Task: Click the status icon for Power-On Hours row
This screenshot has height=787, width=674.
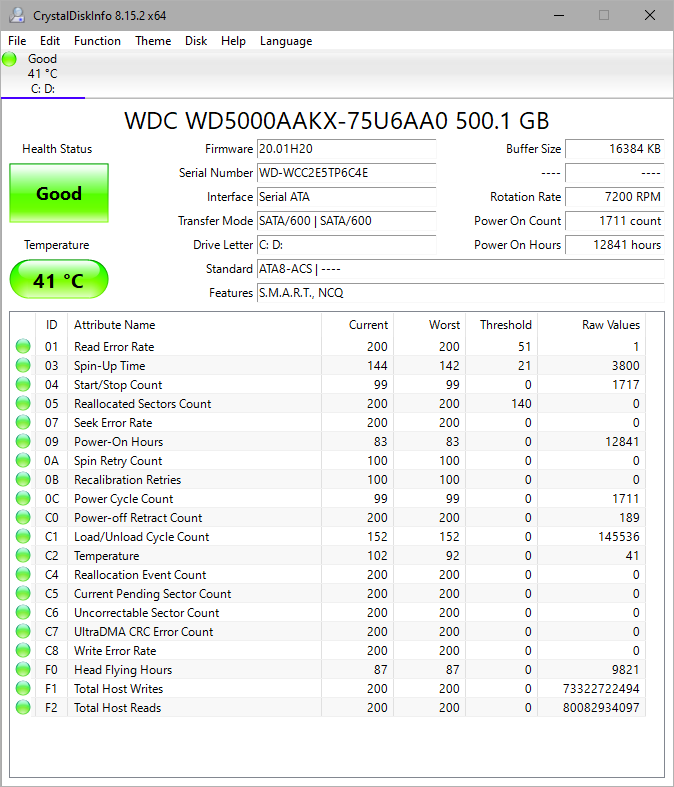Action: click(x=23, y=441)
